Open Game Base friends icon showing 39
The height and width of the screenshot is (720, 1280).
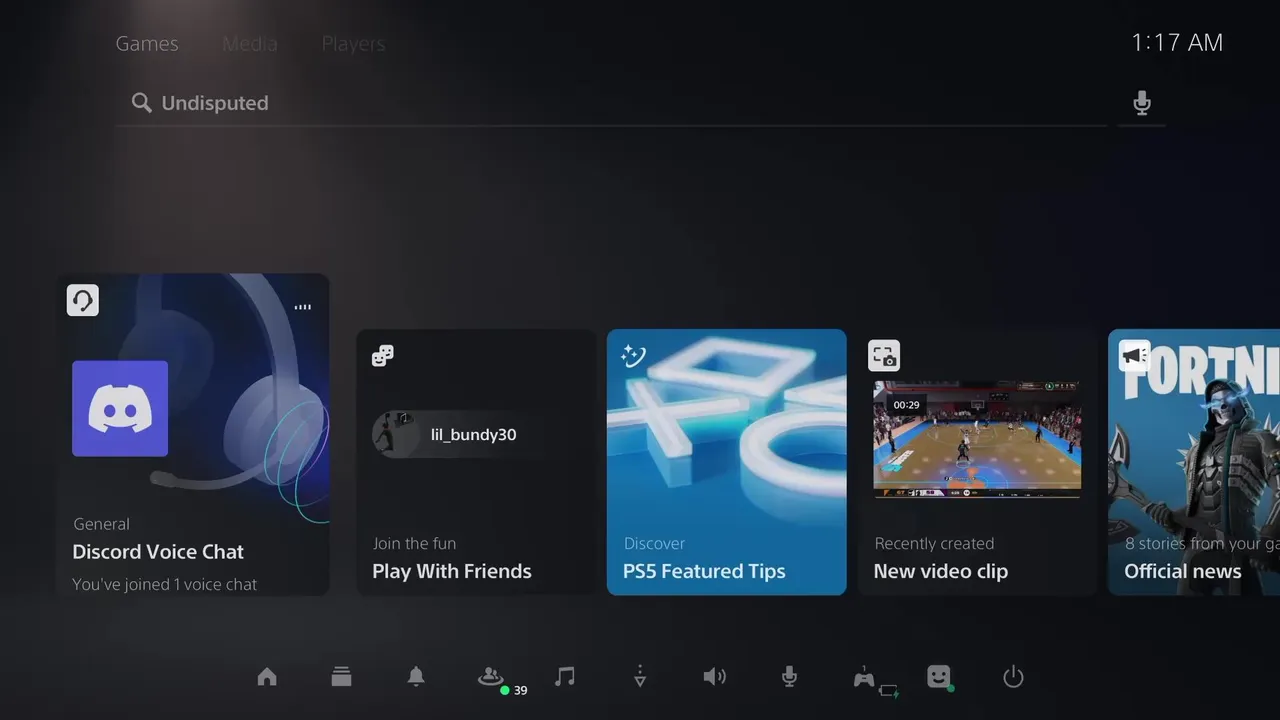coord(491,677)
